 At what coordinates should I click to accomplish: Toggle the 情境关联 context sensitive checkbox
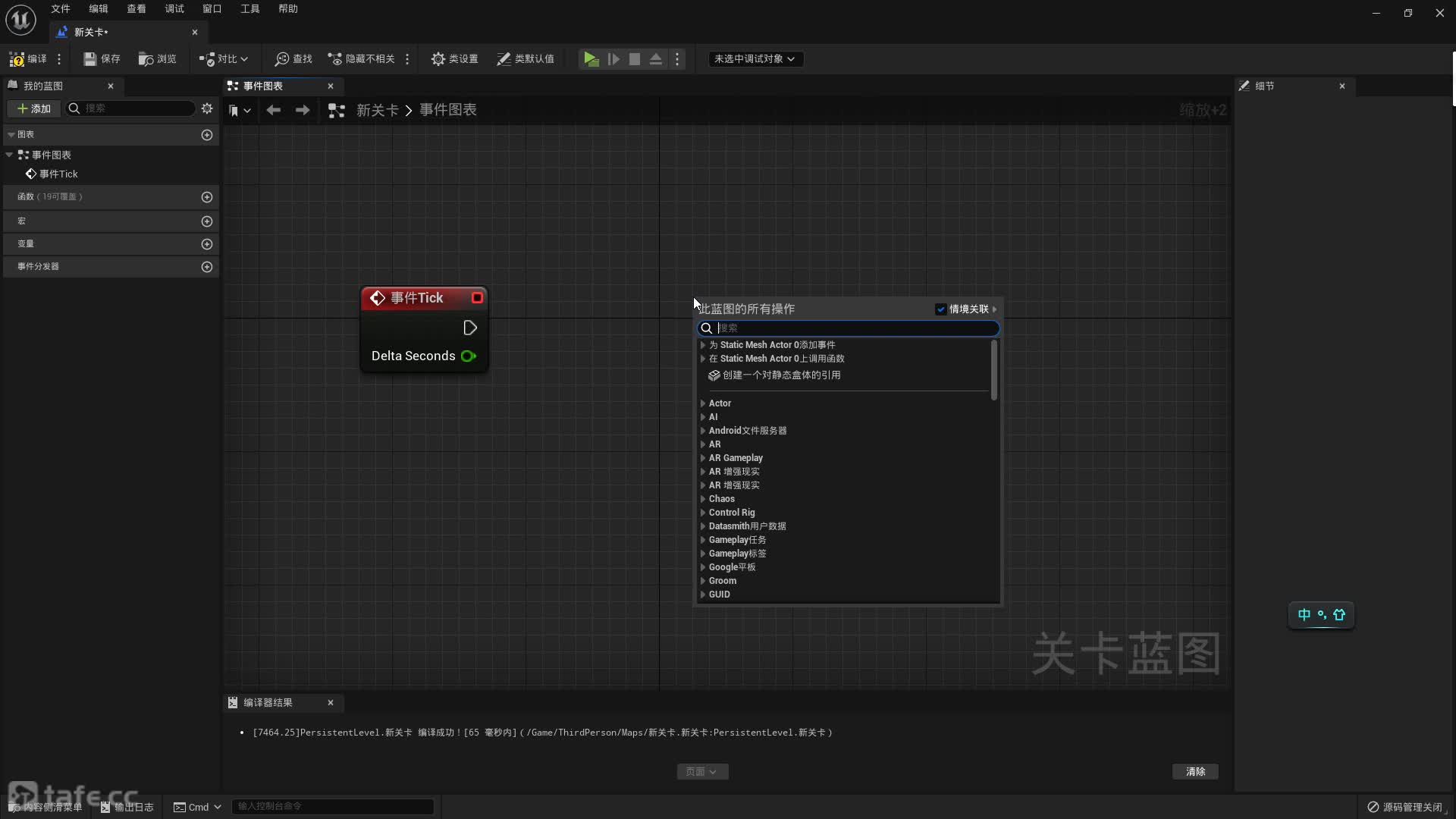pos(941,309)
